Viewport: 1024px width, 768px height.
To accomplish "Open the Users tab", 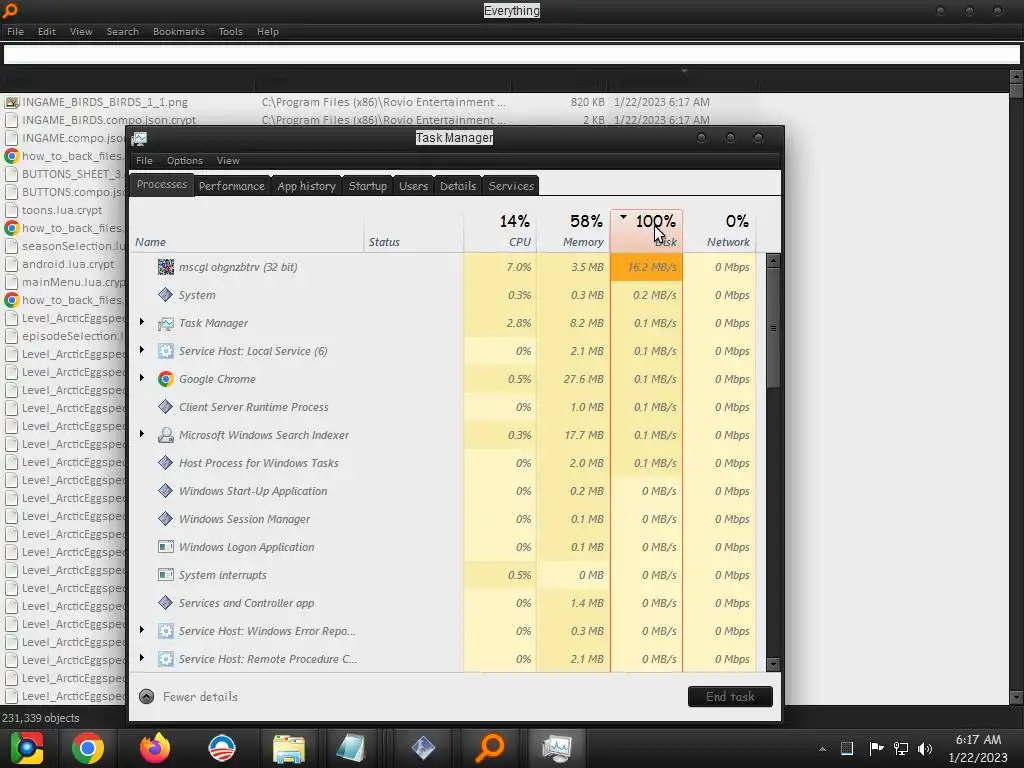I will coord(413,186).
